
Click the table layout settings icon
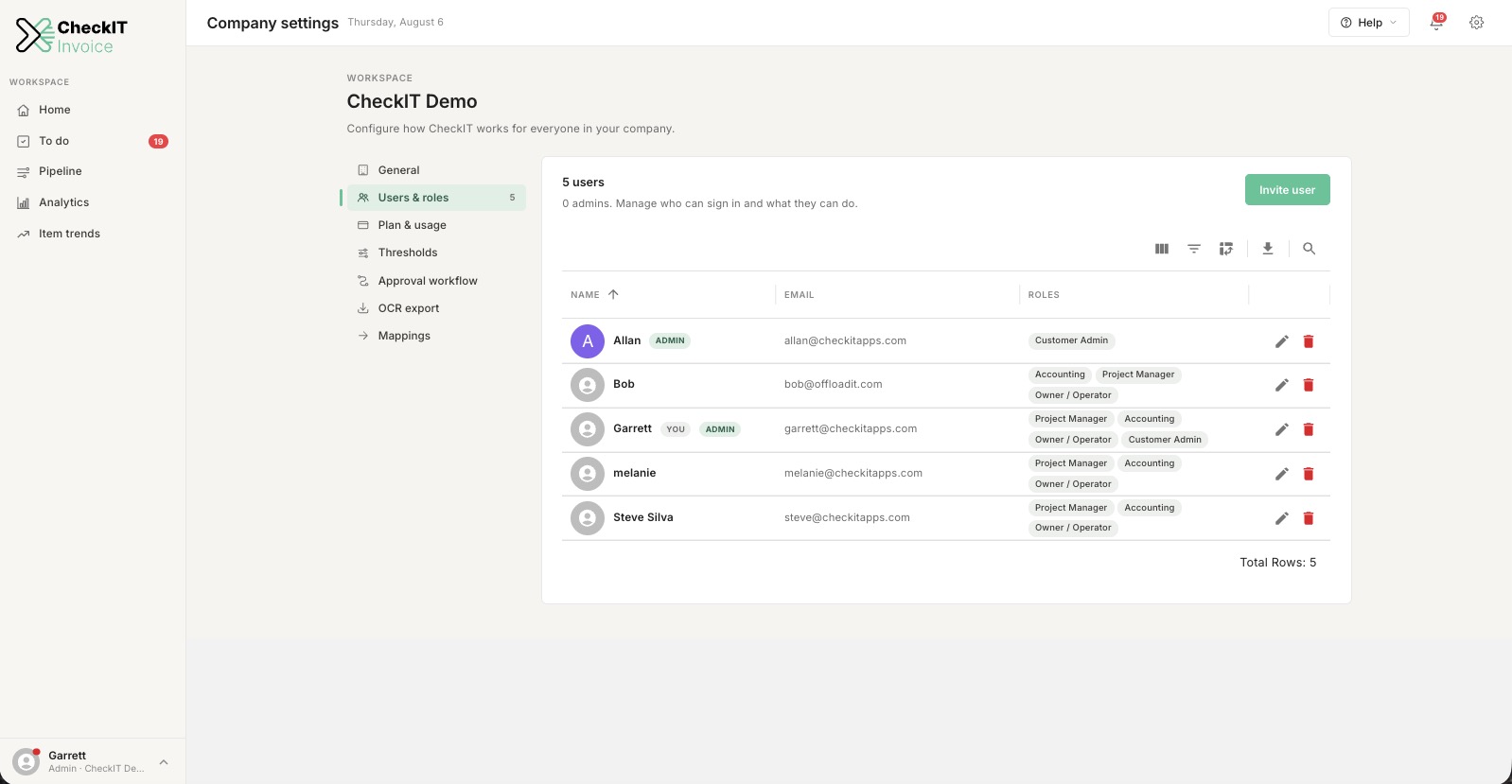click(x=1226, y=249)
